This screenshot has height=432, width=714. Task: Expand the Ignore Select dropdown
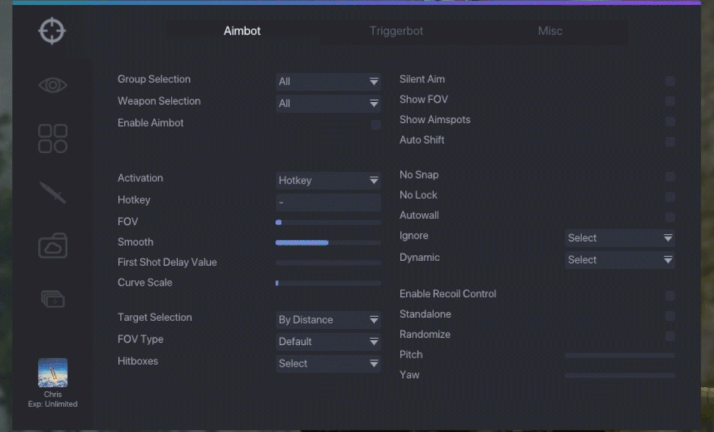click(x=620, y=238)
